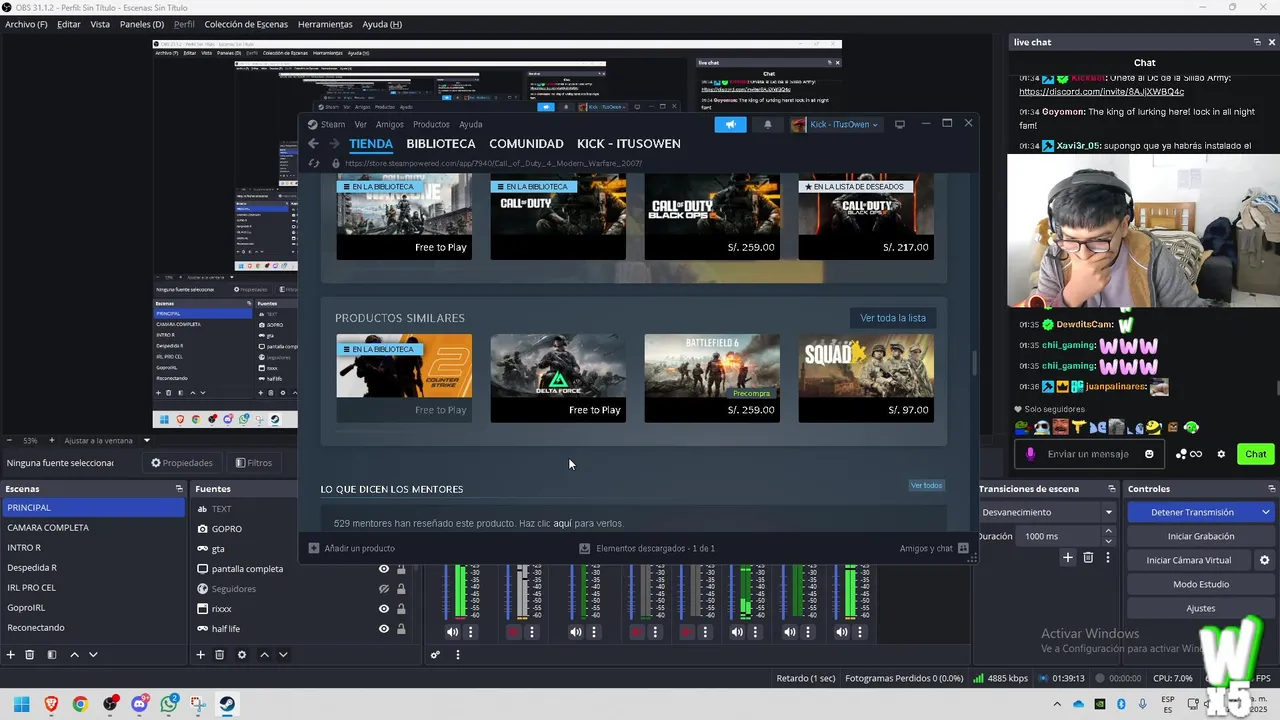This screenshot has height=720, width=1280.
Task: Click Modo Estudio button
Action: [1200, 584]
